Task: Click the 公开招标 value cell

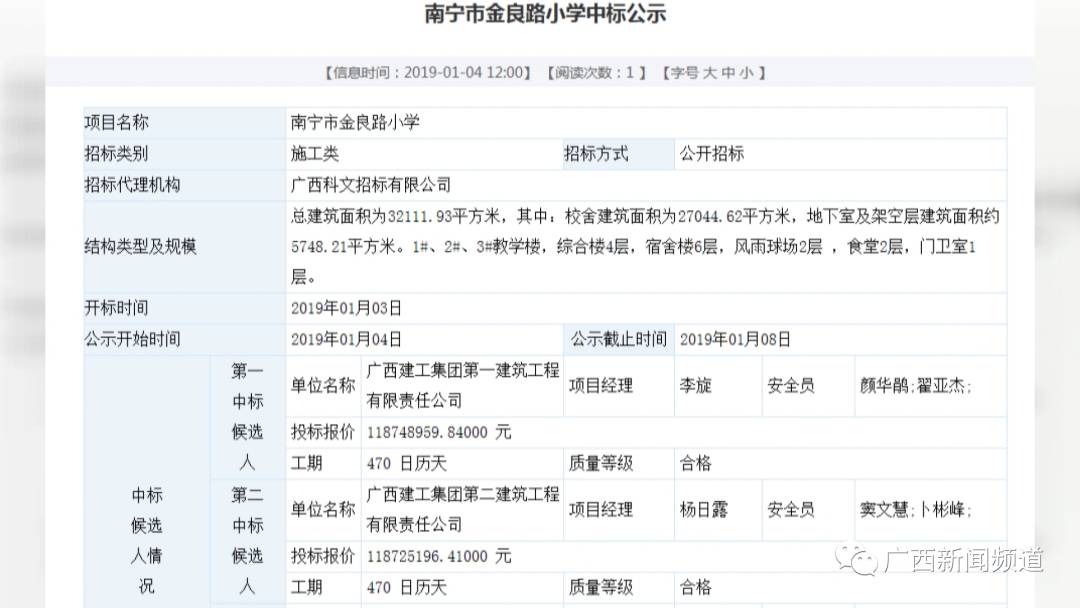Action: coord(840,154)
